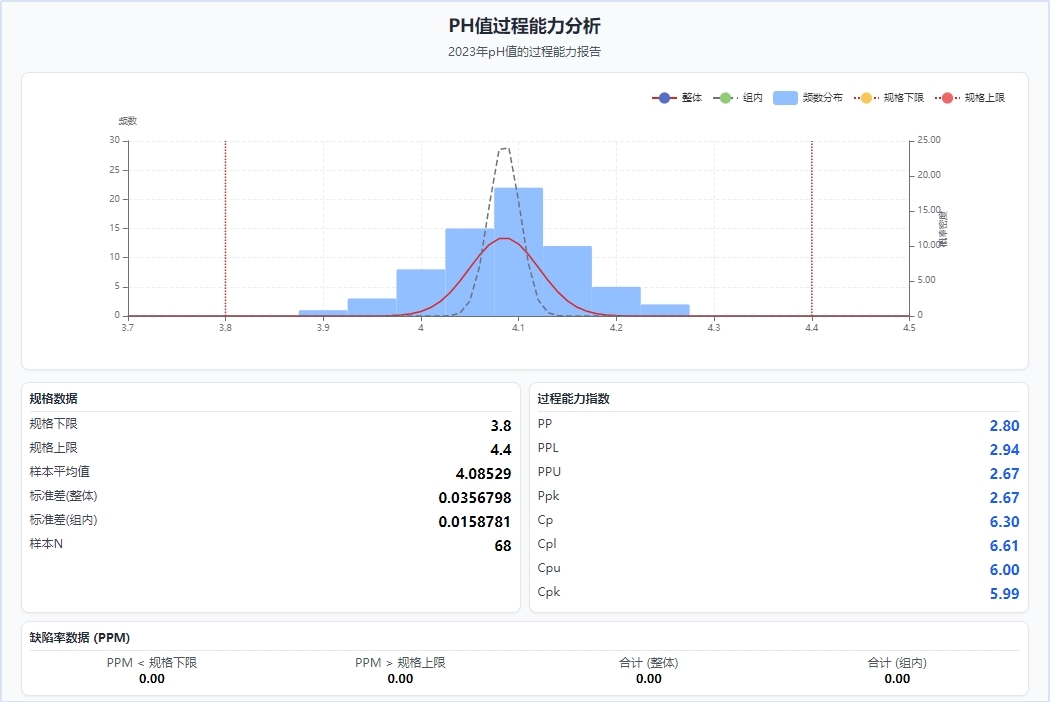1050x702 pixels.
Task: Click the yellow 规格下限 legend marker
Action: [x=867, y=98]
